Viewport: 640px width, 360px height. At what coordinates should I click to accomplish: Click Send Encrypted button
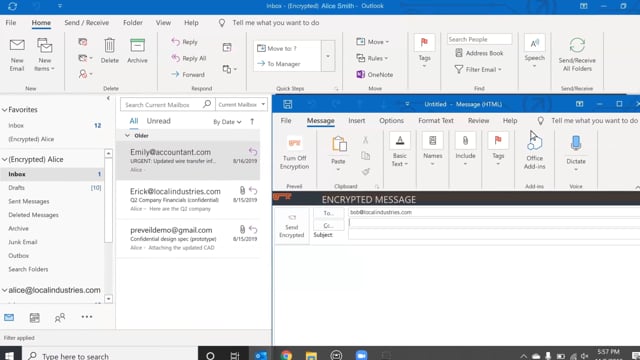[291, 226]
